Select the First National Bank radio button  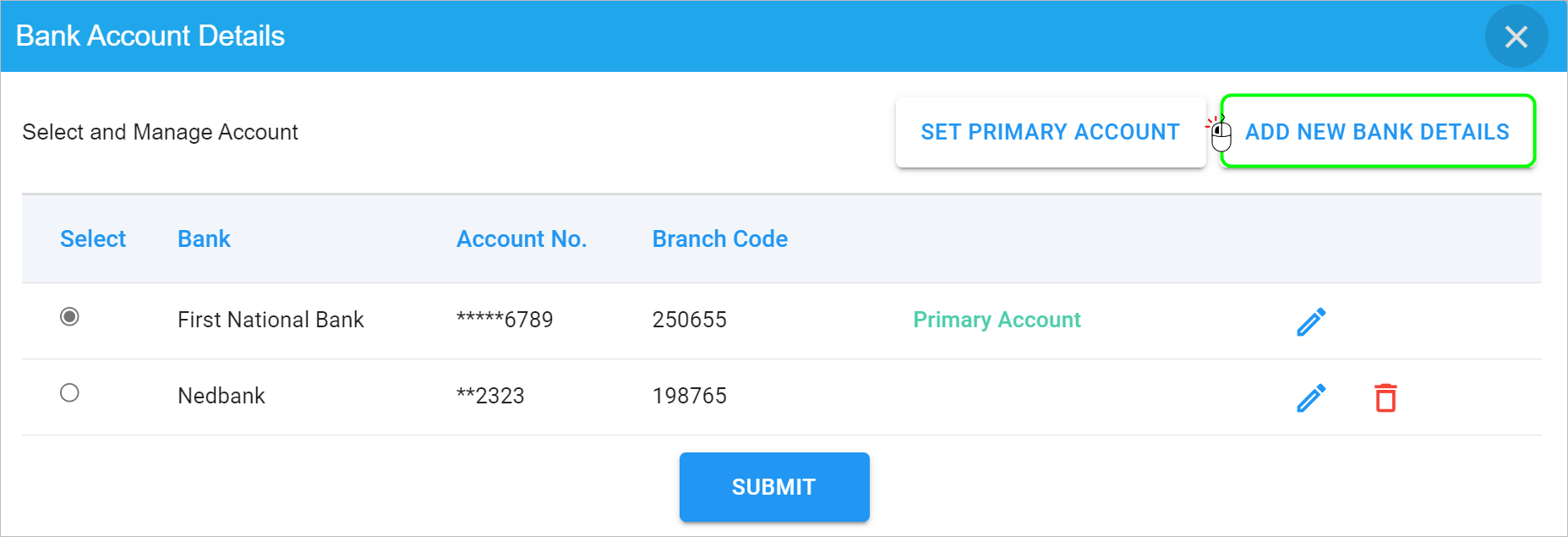click(x=70, y=316)
